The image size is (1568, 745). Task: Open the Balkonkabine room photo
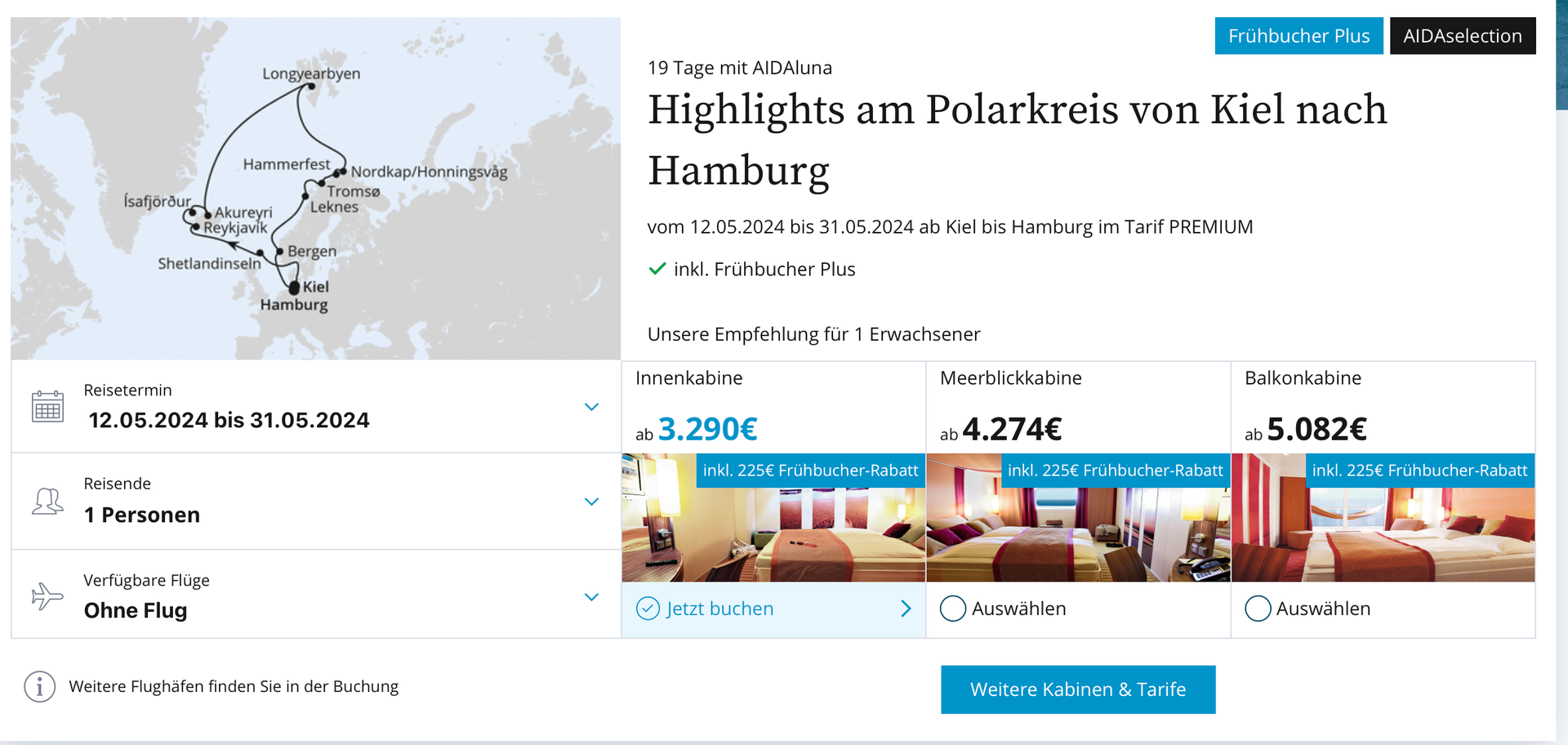(1383, 518)
